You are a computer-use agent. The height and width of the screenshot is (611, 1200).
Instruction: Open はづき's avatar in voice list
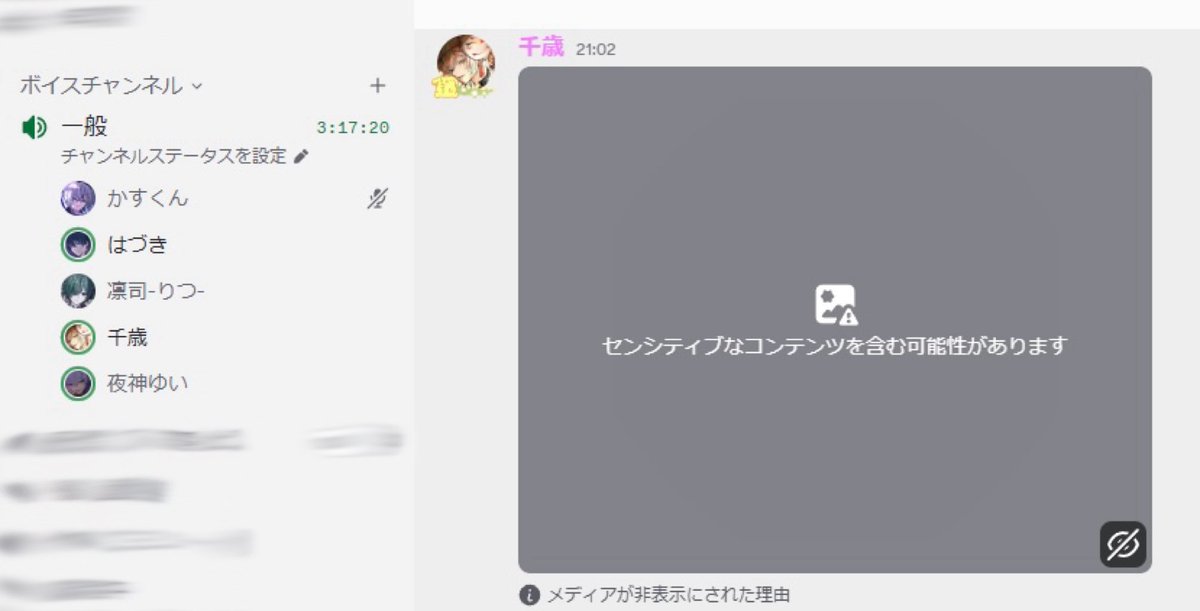tap(78, 245)
